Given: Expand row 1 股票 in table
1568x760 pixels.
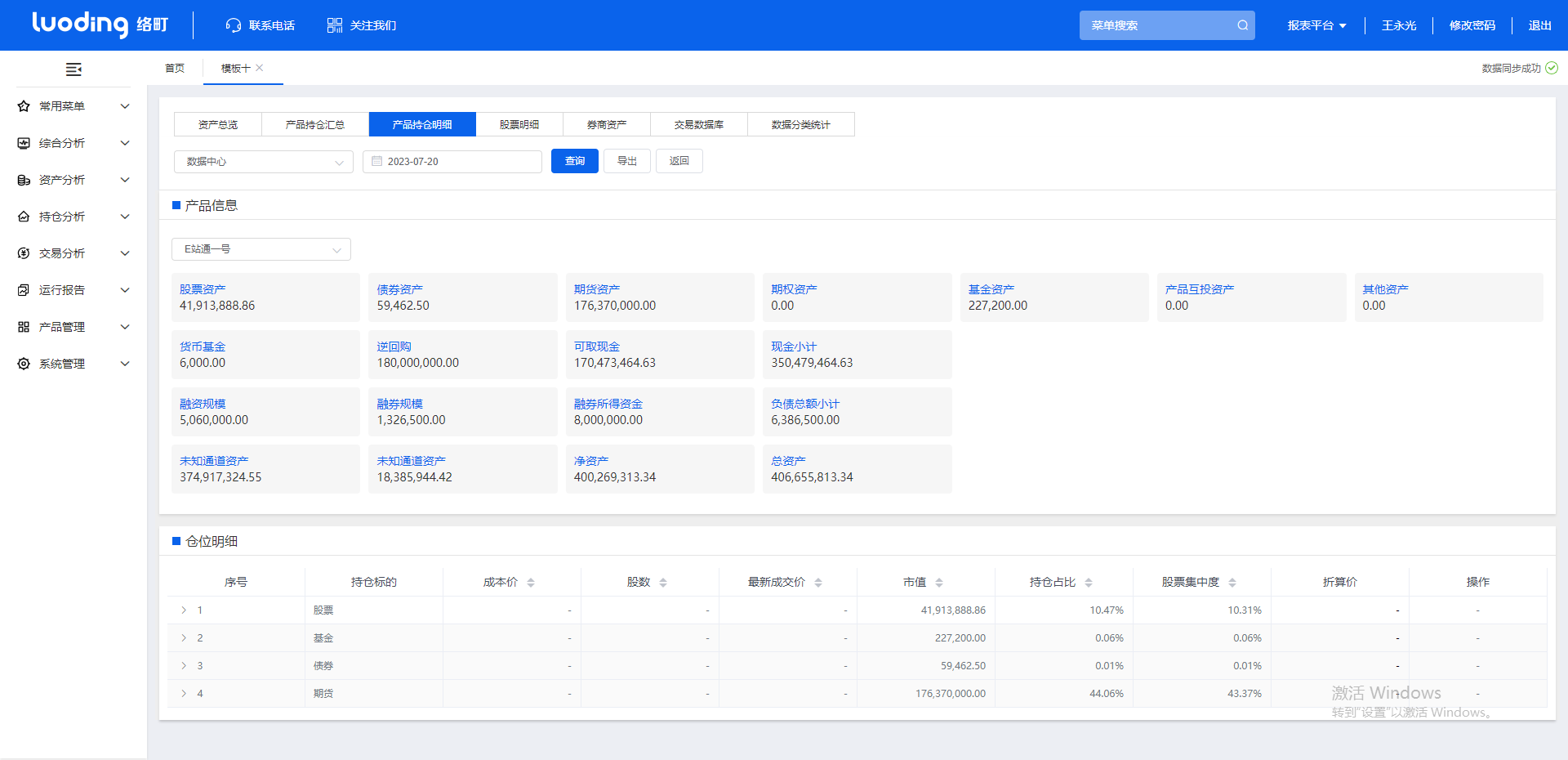Looking at the screenshot, I should pos(184,610).
